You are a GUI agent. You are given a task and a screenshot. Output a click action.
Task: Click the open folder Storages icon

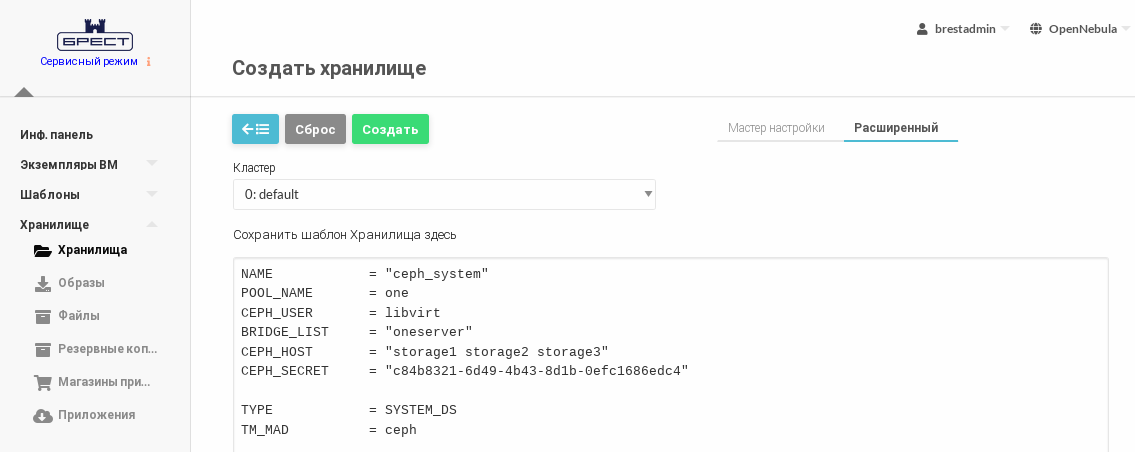pyautogui.click(x=43, y=250)
